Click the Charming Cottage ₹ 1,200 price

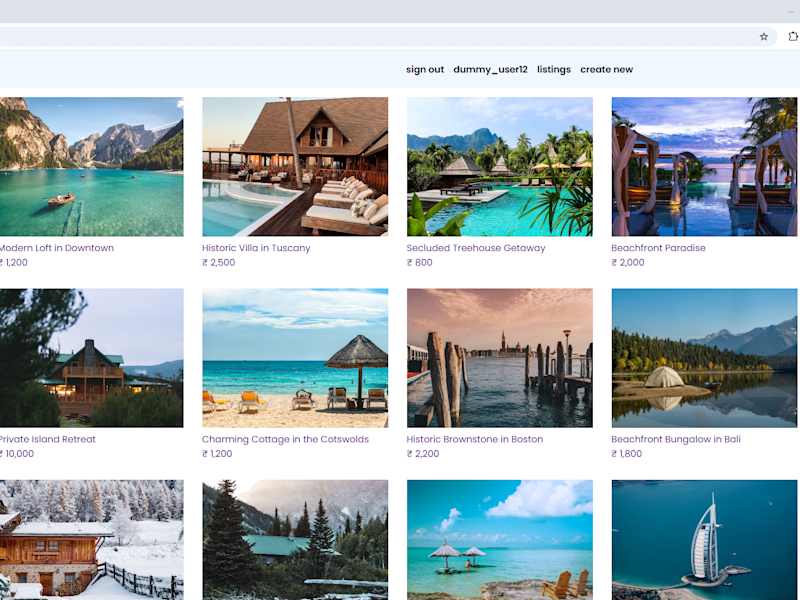tap(217, 454)
